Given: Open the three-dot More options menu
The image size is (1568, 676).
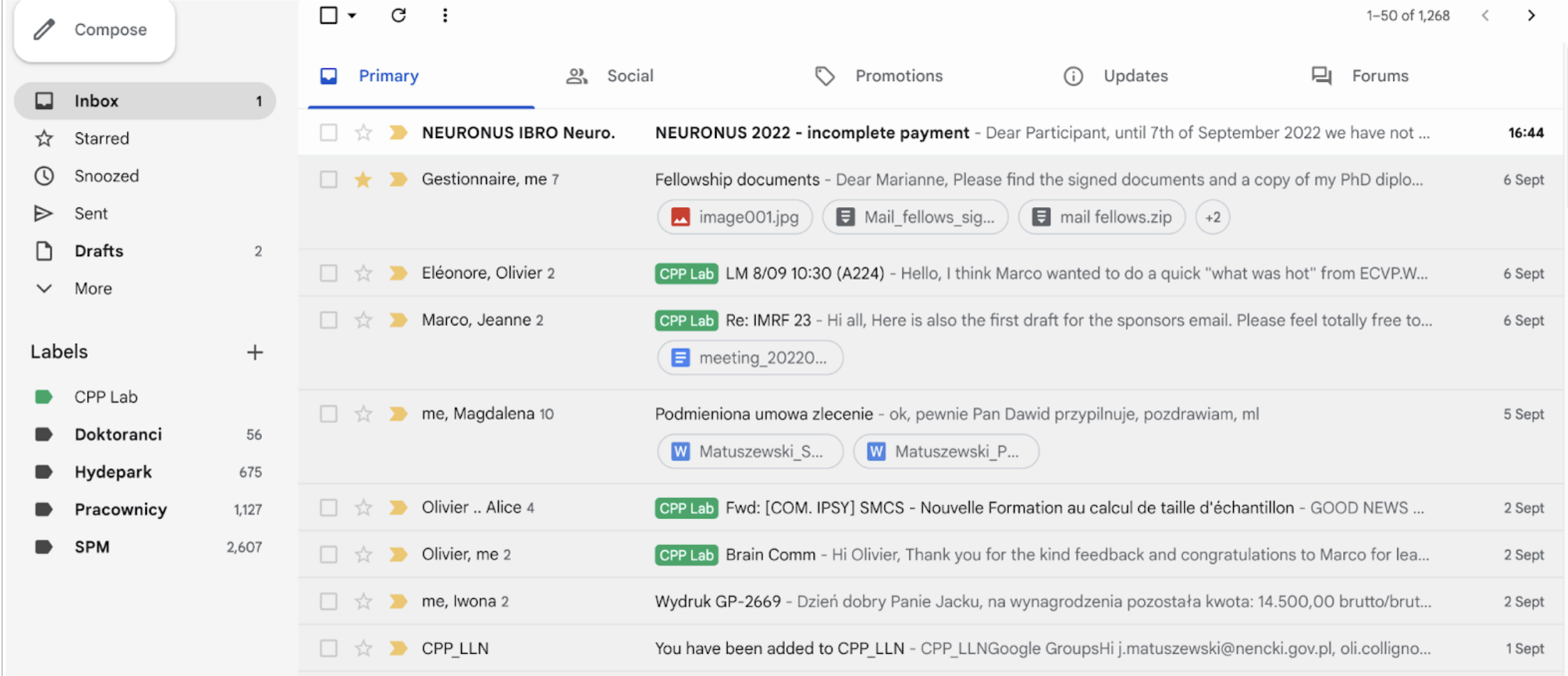Looking at the screenshot, I should (445, 15).
